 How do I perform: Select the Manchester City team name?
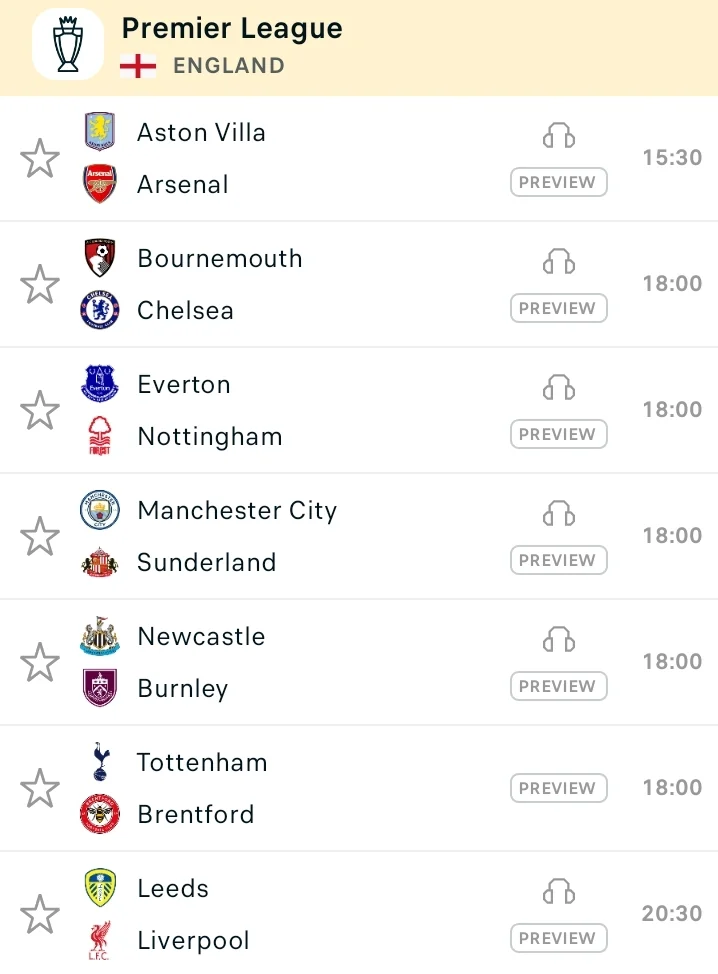[237, 511]
